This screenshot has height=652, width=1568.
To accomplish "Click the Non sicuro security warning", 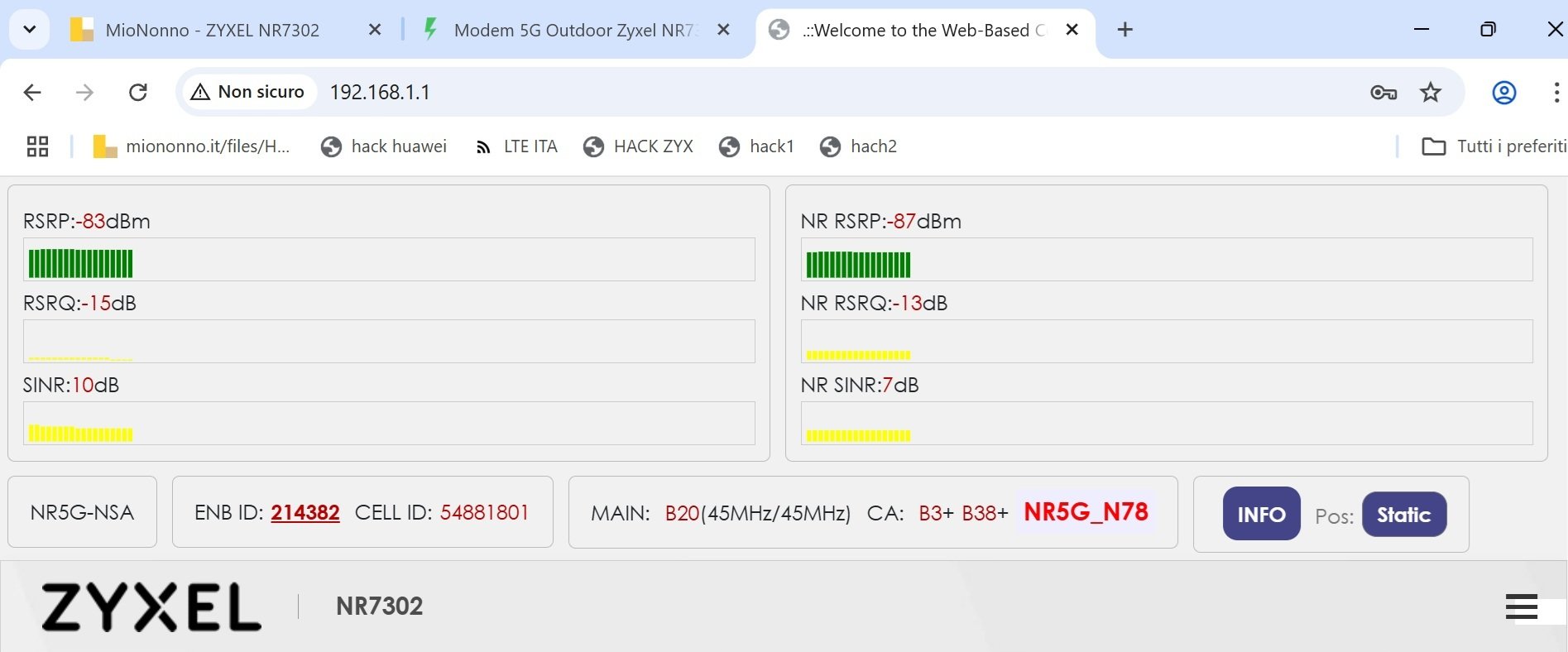I will 247,92.
